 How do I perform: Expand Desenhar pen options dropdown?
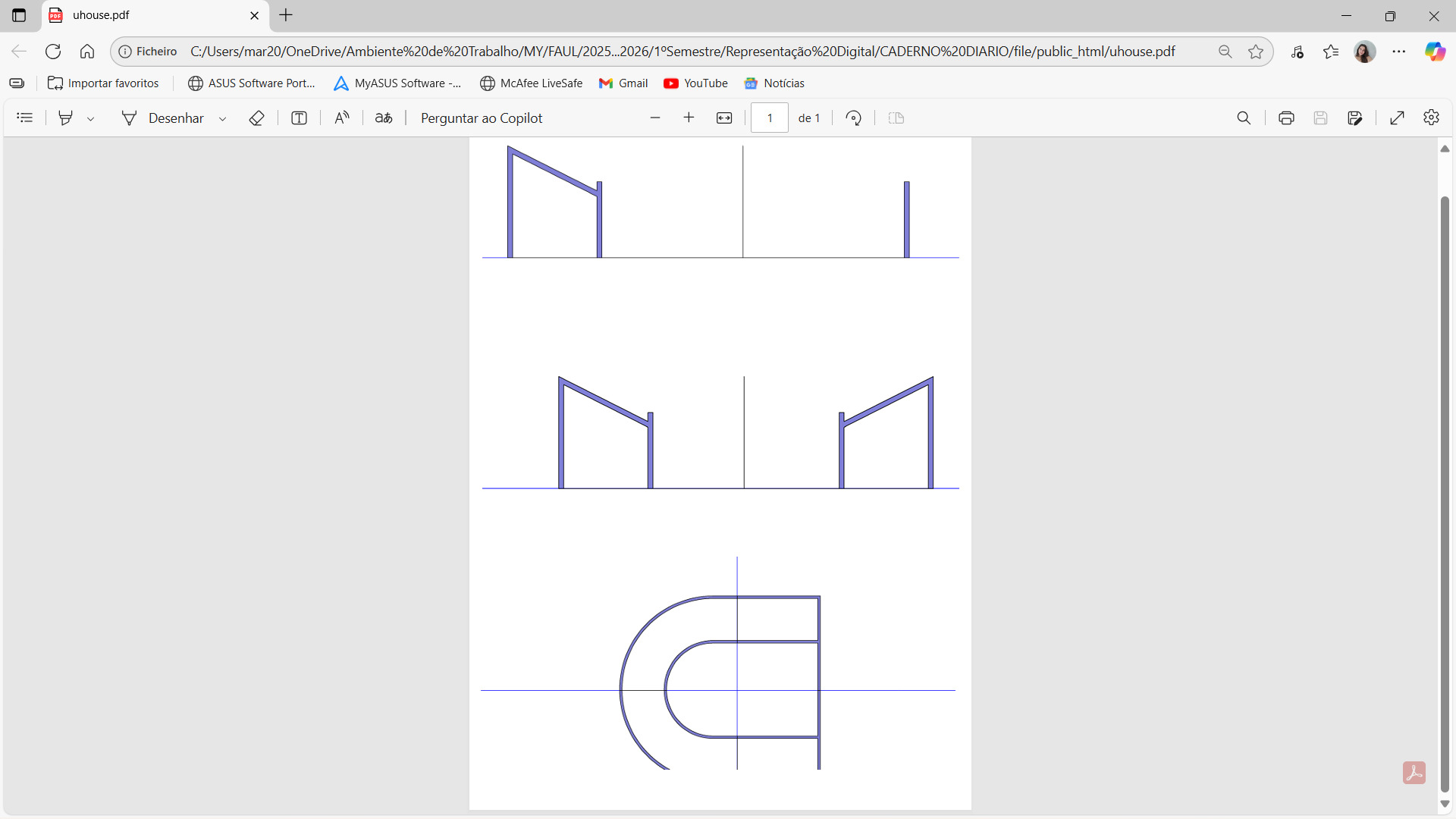tap(222, 119)
